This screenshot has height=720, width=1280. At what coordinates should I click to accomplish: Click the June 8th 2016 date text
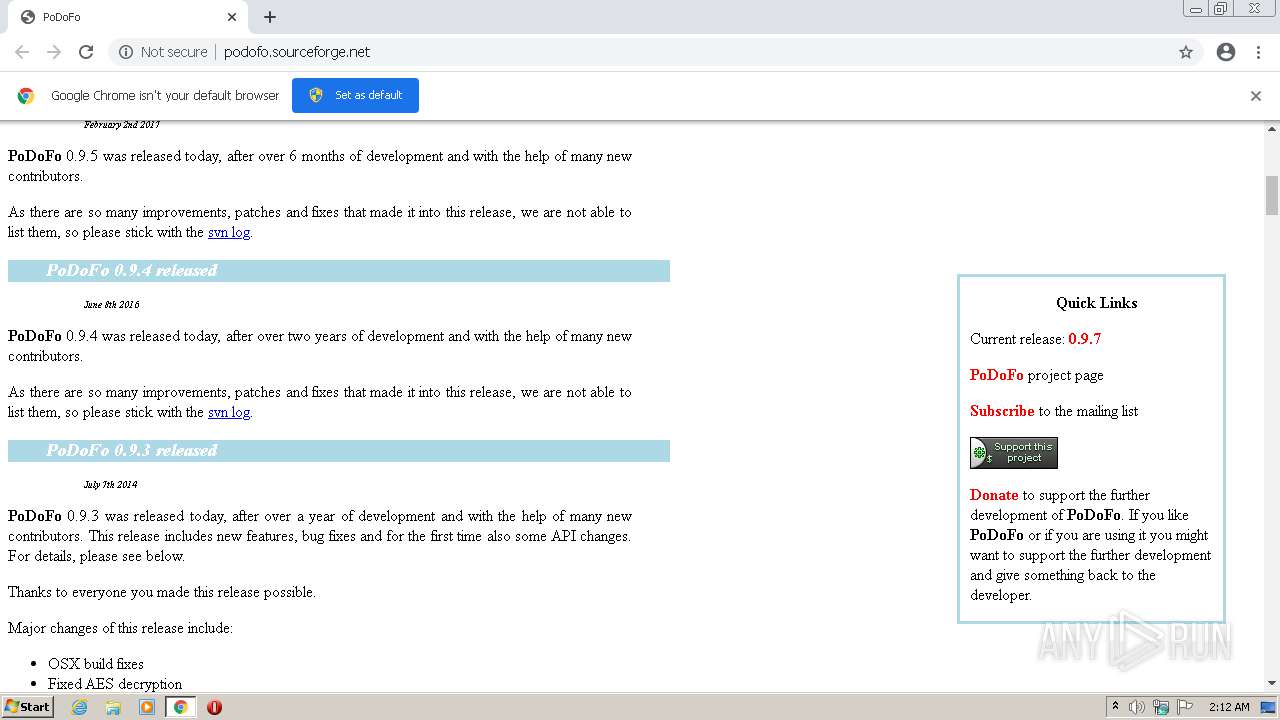[x=112, y=304]
